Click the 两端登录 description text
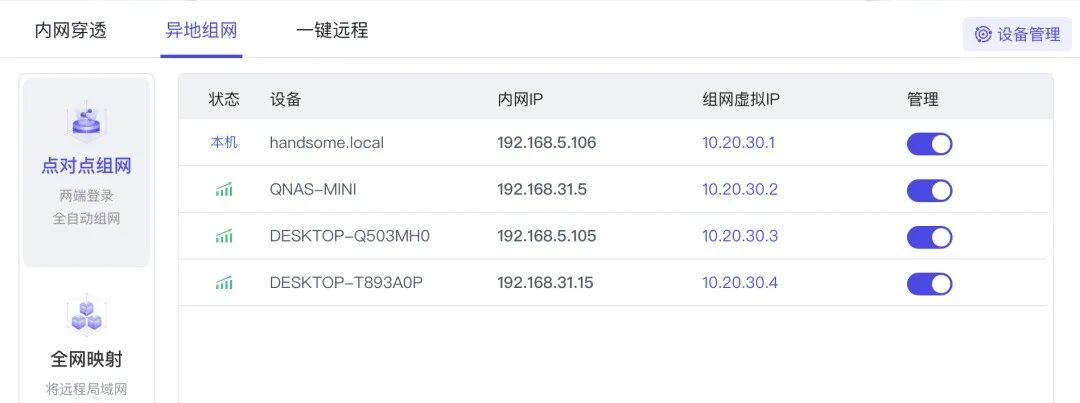Screen dimensions: 1080x403 (x=86, y=196)
